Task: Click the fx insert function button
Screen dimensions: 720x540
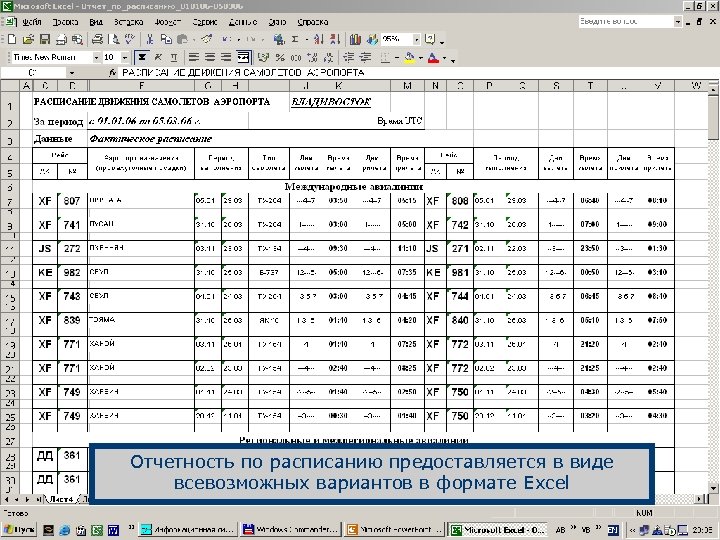Action: (x=112, y=73)
